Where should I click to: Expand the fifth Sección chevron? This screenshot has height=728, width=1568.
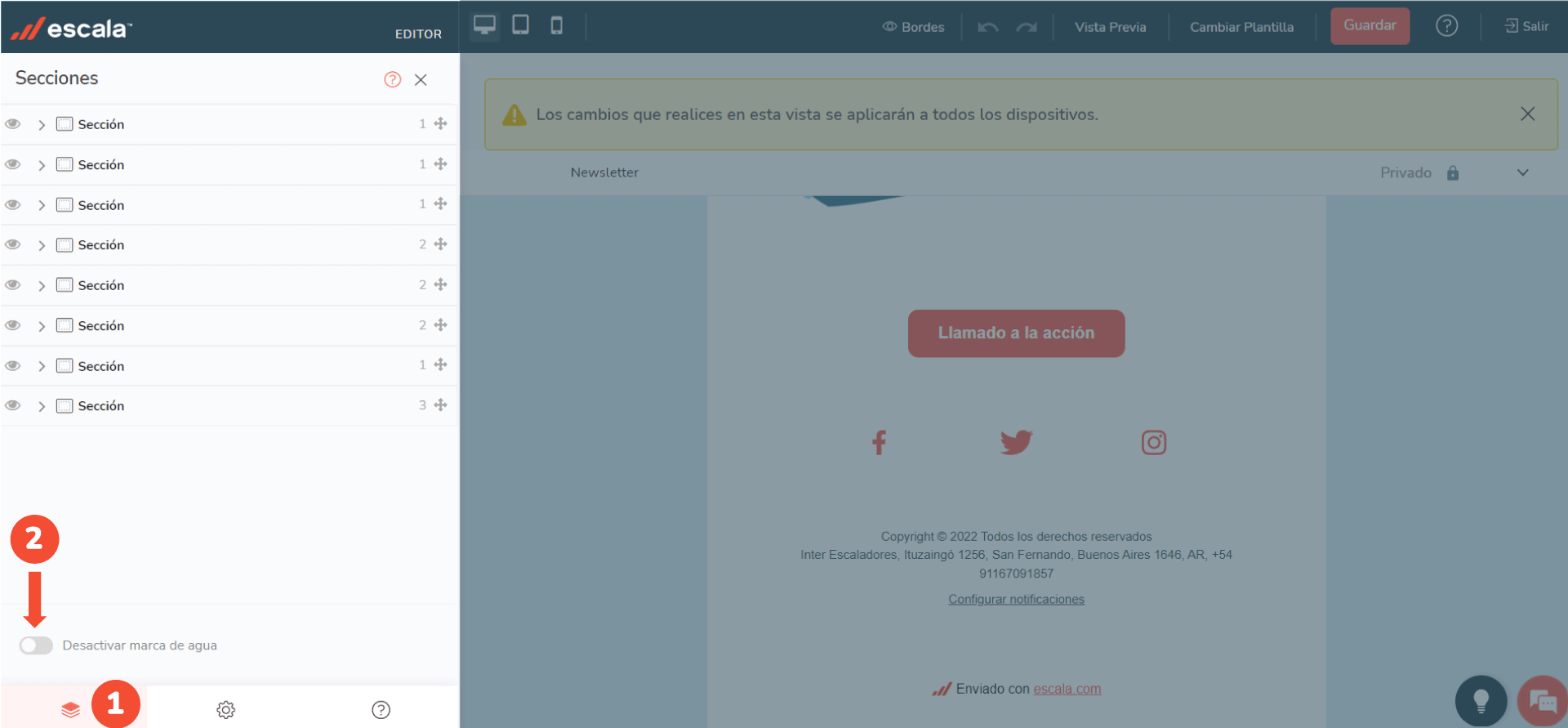pyautogui.click(x=42, y=286)
